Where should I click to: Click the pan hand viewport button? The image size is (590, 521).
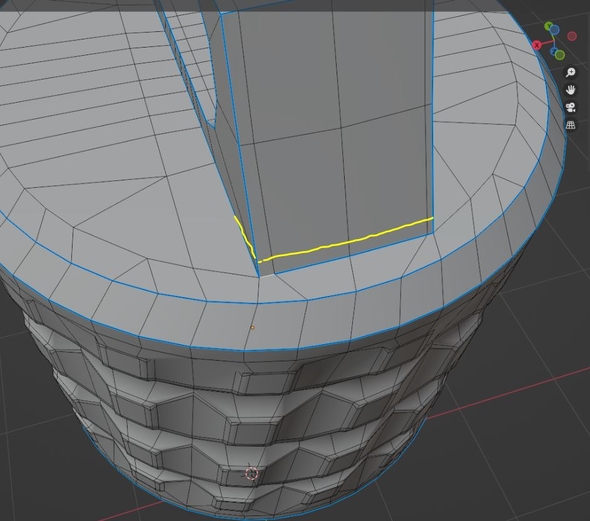point(571,90)
